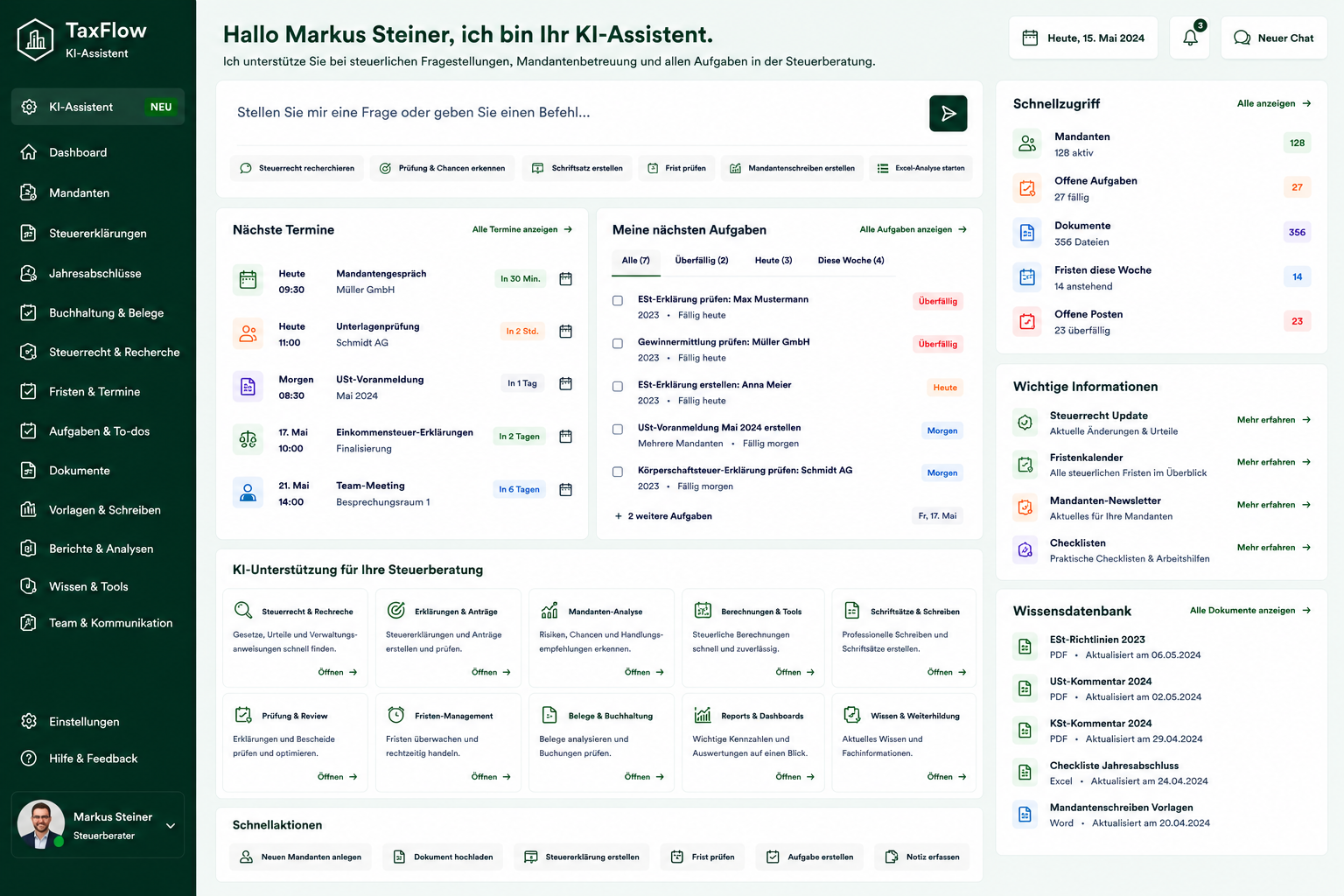Click the Excel-Analyse starten chip

click(x=920, y=168)
